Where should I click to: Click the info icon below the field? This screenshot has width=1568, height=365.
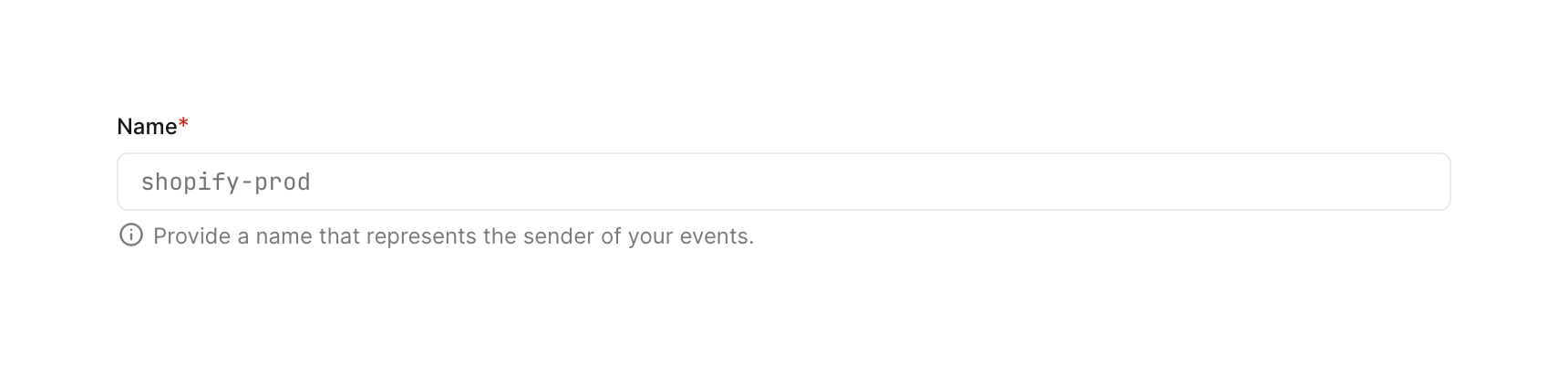pos(131,236)
